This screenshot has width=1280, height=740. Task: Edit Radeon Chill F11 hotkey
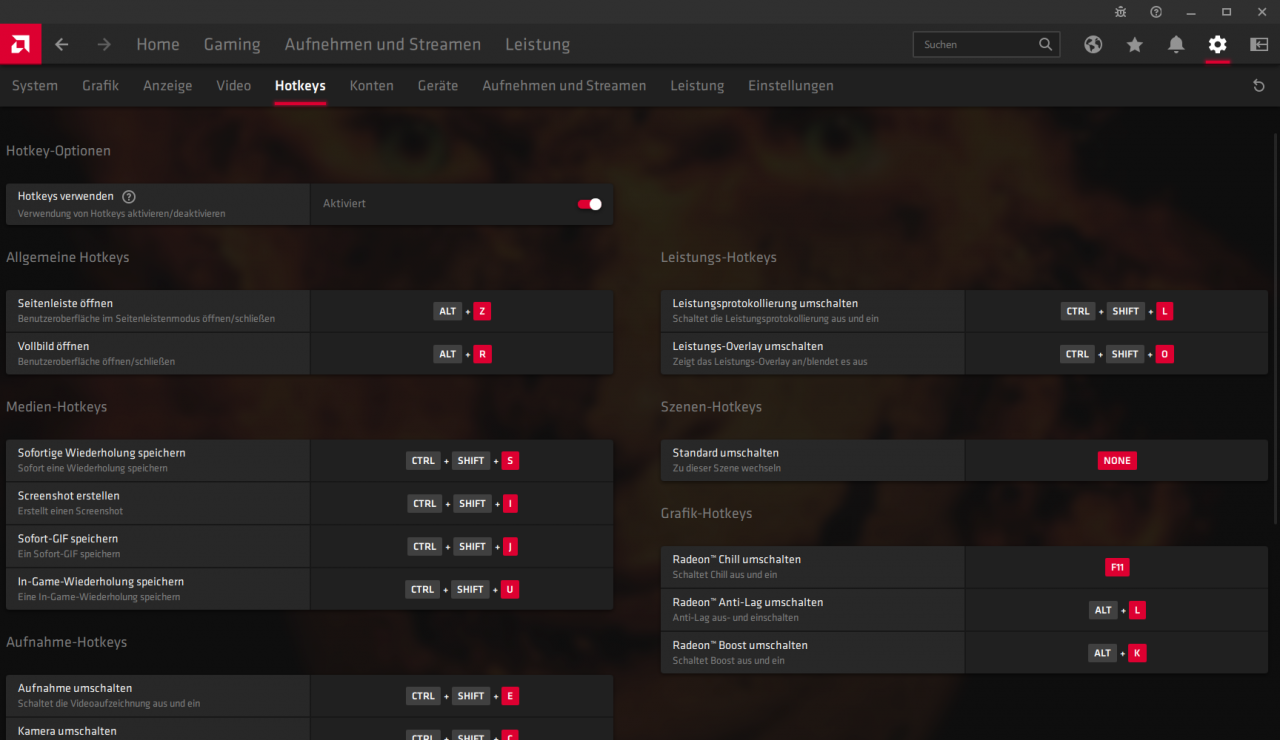tap(1117, 567)
